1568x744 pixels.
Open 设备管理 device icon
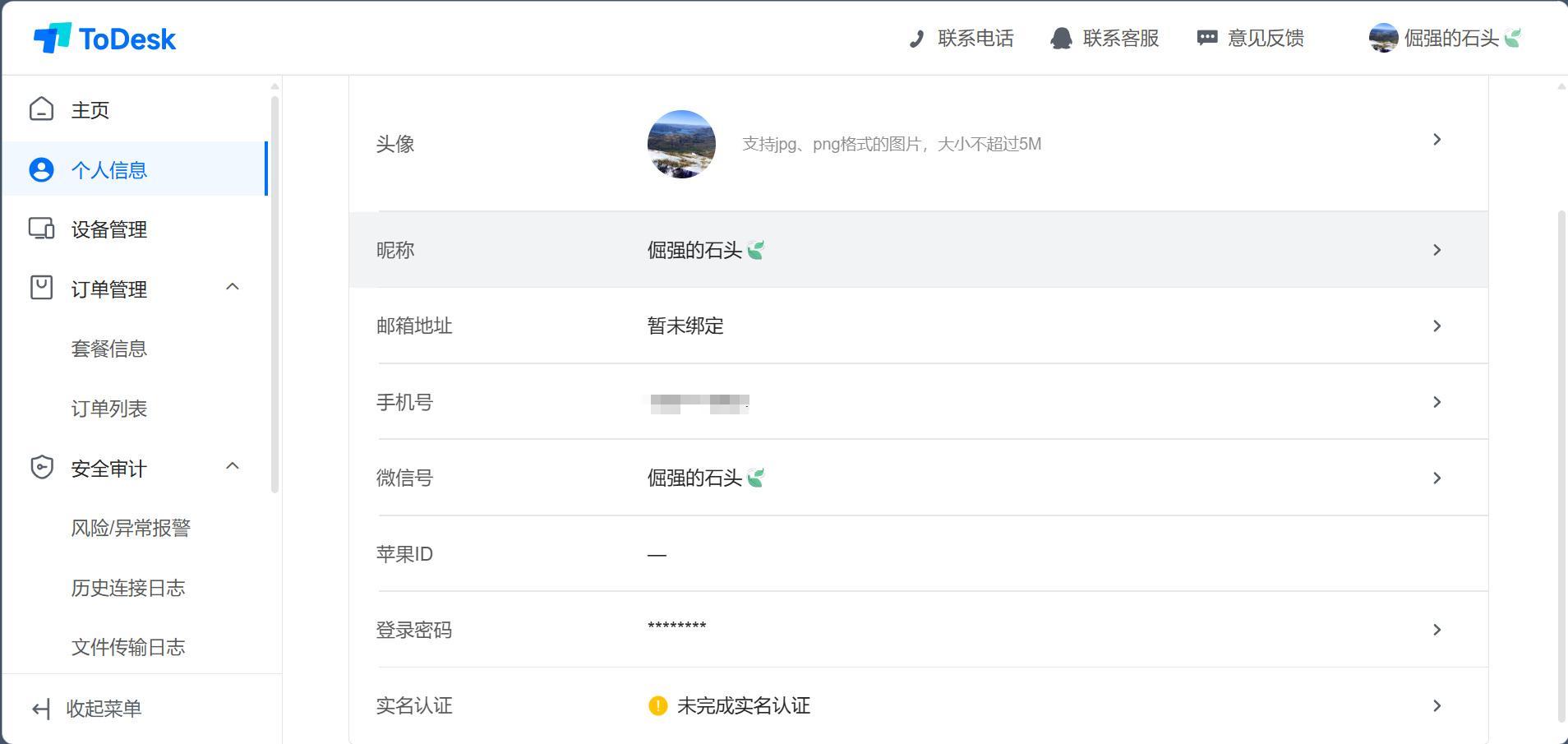point(41,229)
